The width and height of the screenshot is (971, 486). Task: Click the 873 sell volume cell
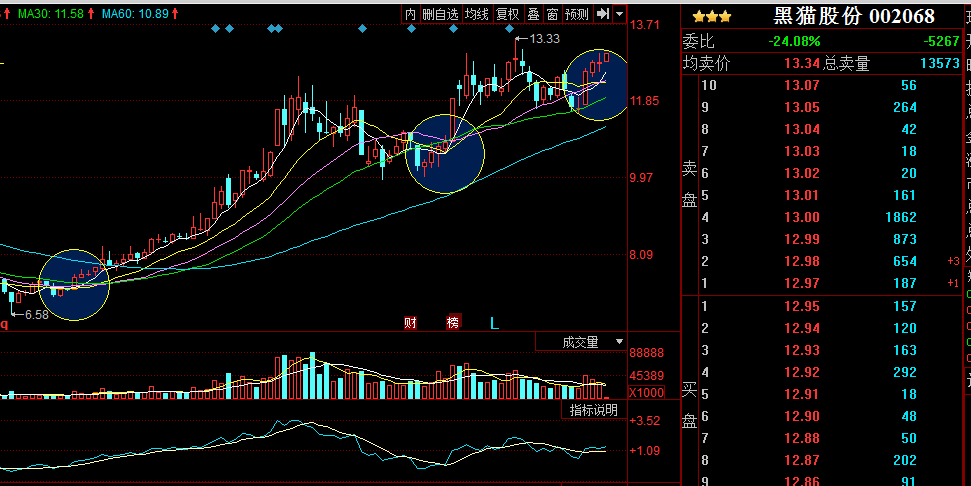905,240
